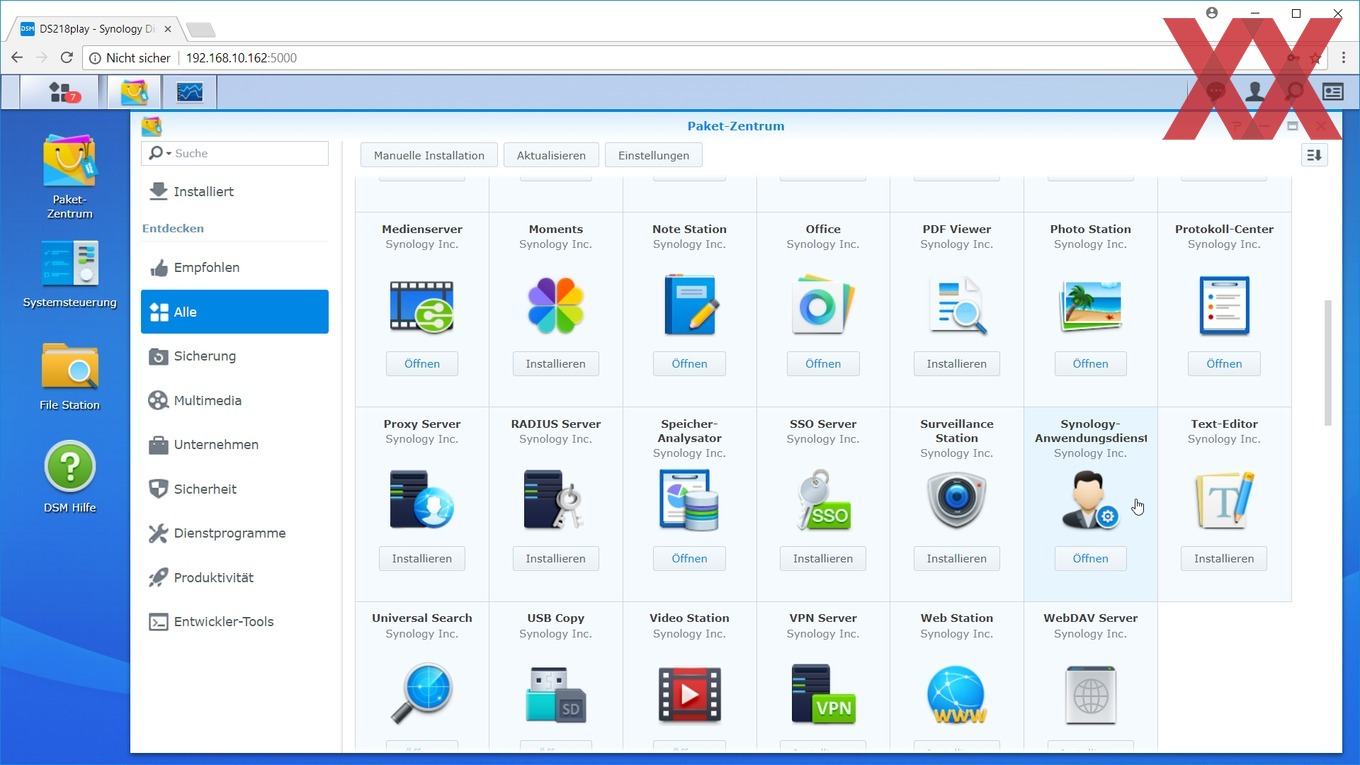This screenshot has width=1360, height=765.
Task: Open the Web Station globe icon
Action: (x=957, y=694)
